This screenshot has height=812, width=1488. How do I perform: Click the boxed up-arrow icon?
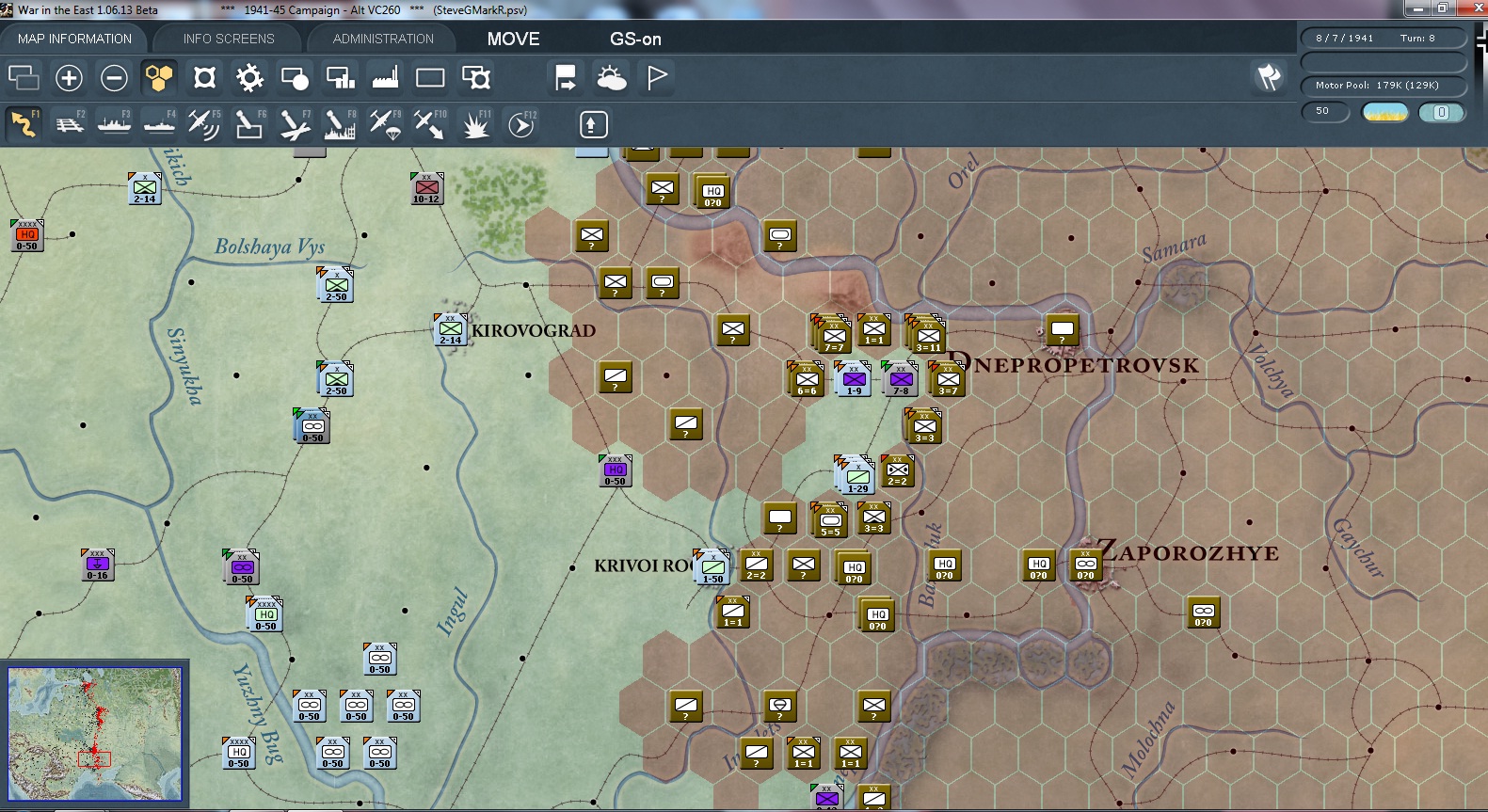coord(593,124)
